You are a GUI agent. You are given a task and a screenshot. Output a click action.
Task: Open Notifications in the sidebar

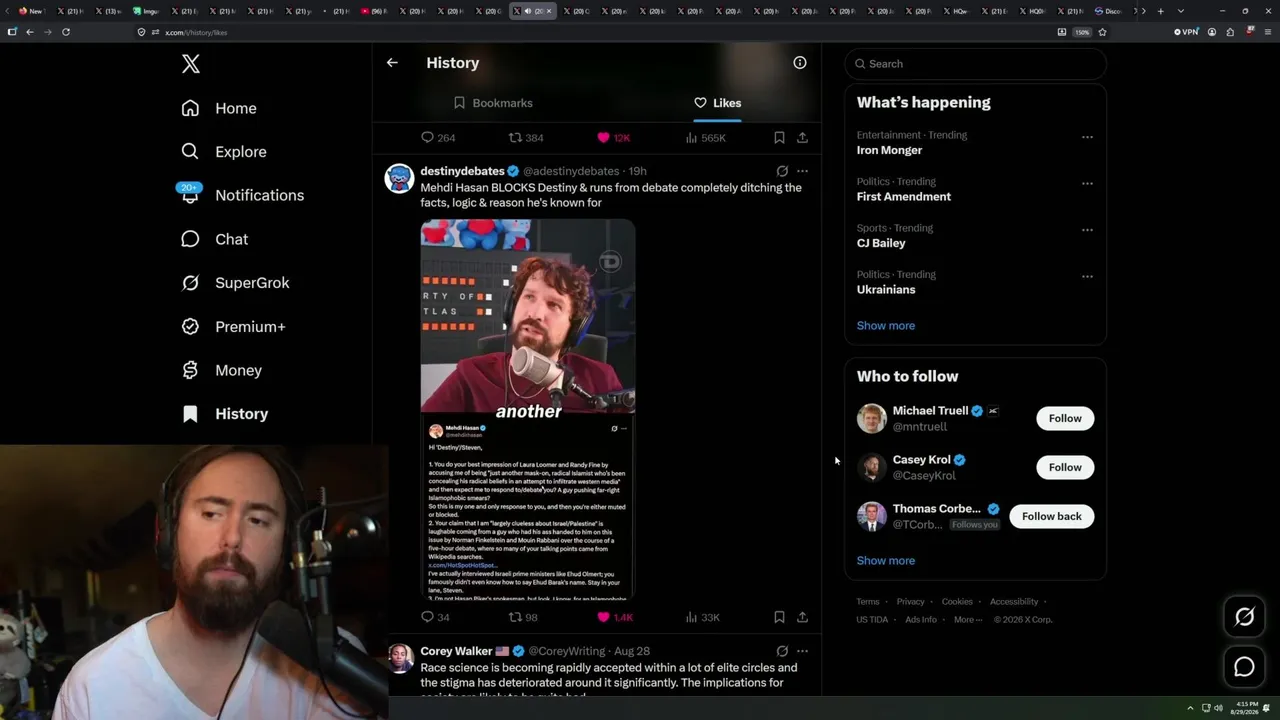pyautogui.click(x=242, y=195)
